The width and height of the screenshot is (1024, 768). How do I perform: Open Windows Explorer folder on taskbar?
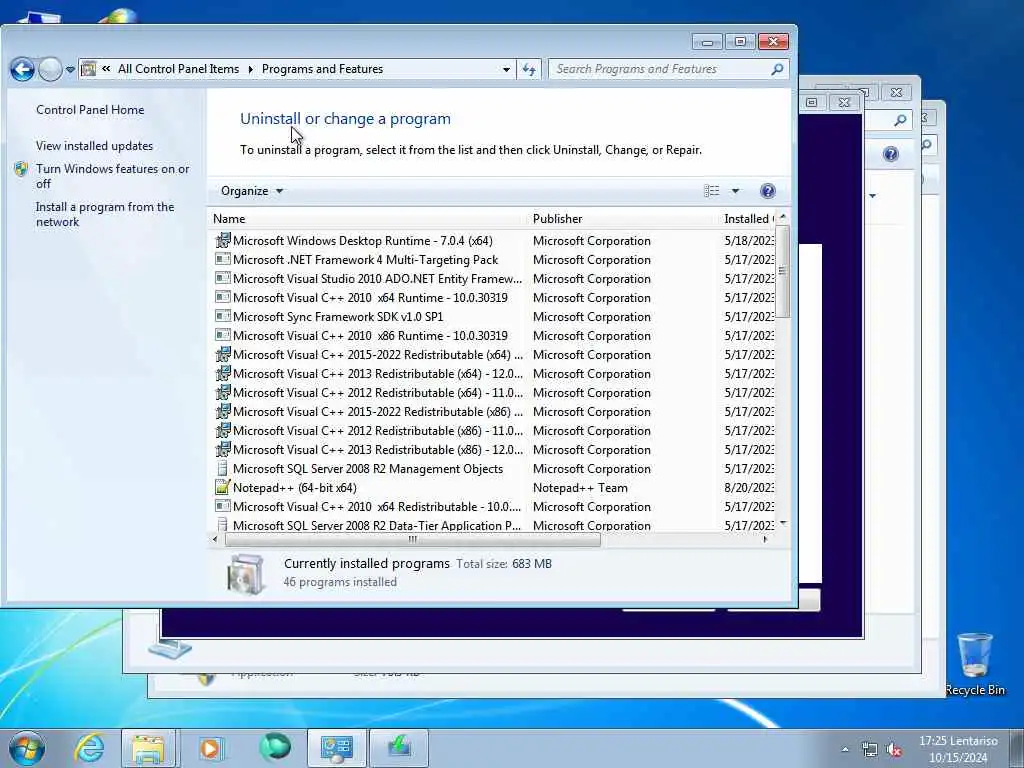[148, 748]
